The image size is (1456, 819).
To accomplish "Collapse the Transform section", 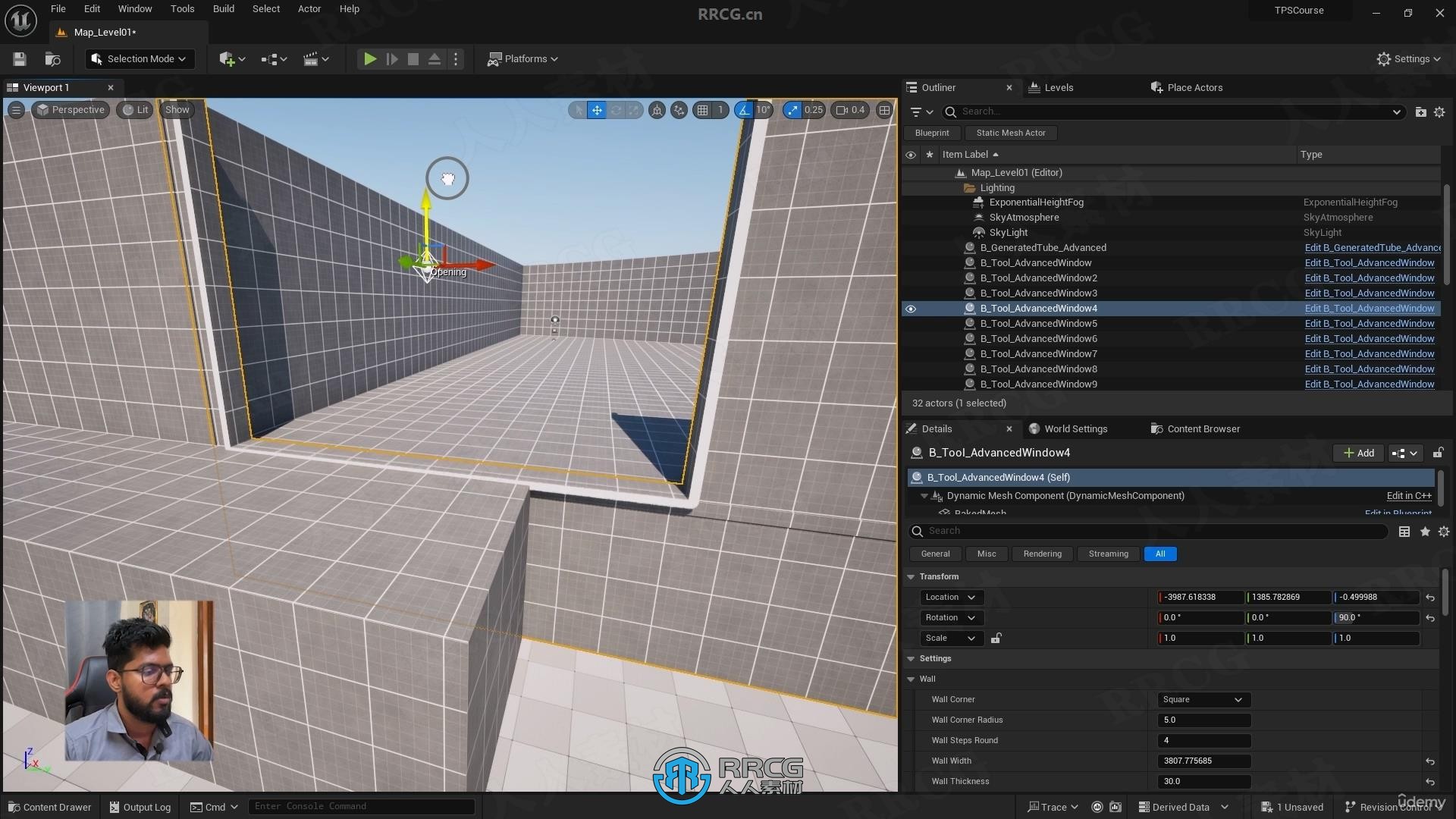I will pyautogui.click(x=911, y=577).
